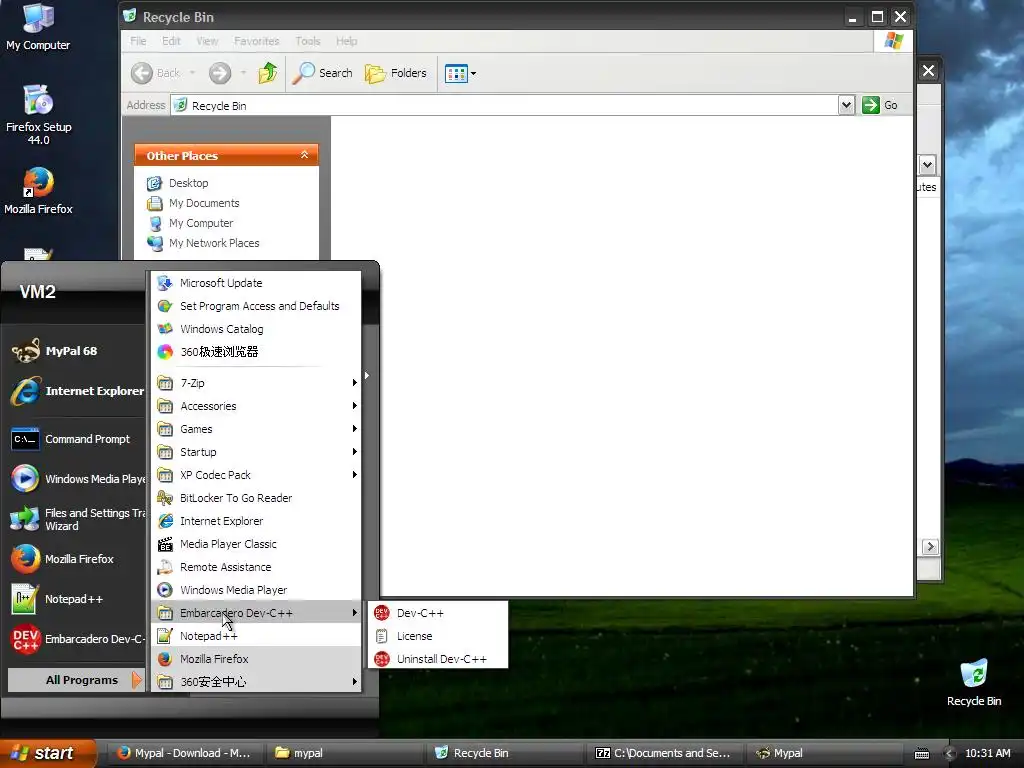Open the Views dropdown button
The height and width of the screenshot is (768, 1024).
pyautogui.click(x=460, y=73)
